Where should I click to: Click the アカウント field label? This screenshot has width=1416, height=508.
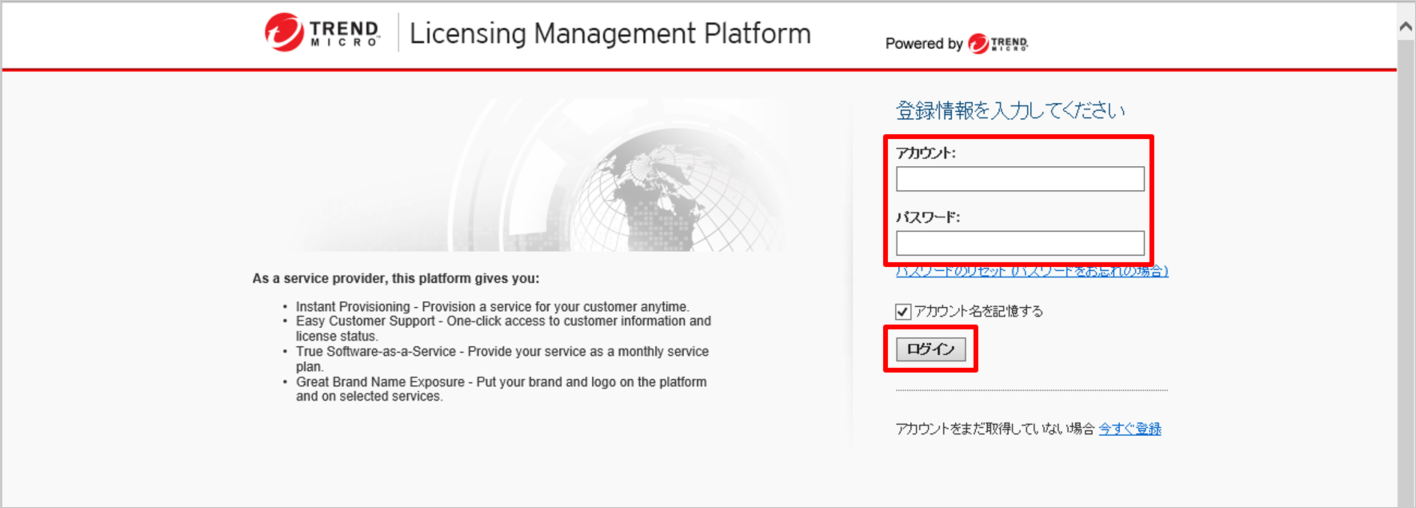click(926, 153)
